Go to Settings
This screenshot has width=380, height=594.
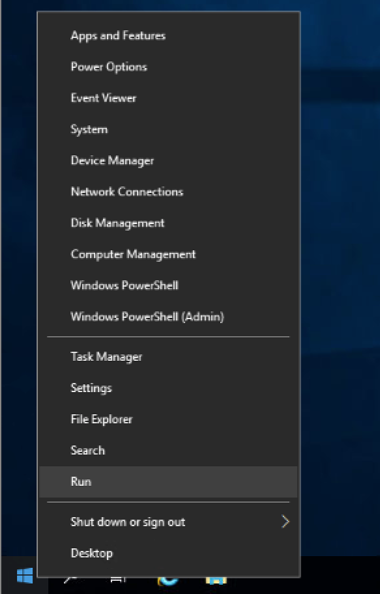pyautogui.click(x=168, y=388)
